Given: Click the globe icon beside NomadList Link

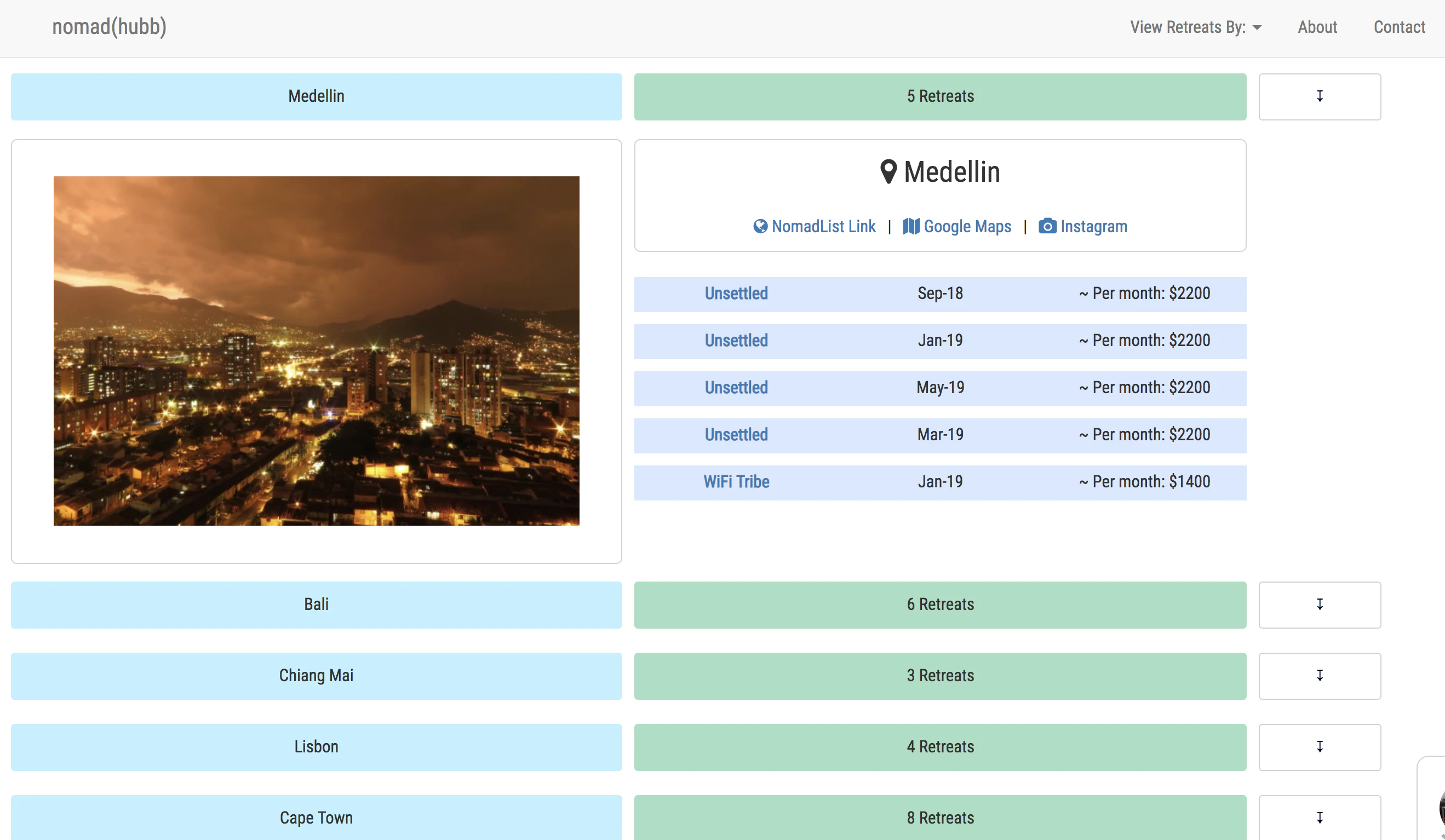Looking at the screenshot, I should click(760, 227).
